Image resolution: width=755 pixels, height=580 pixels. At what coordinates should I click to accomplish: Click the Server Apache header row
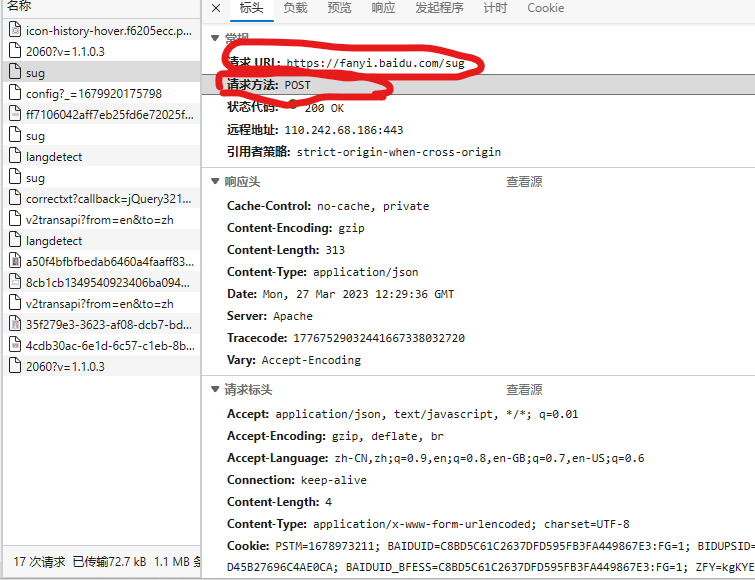270,316
